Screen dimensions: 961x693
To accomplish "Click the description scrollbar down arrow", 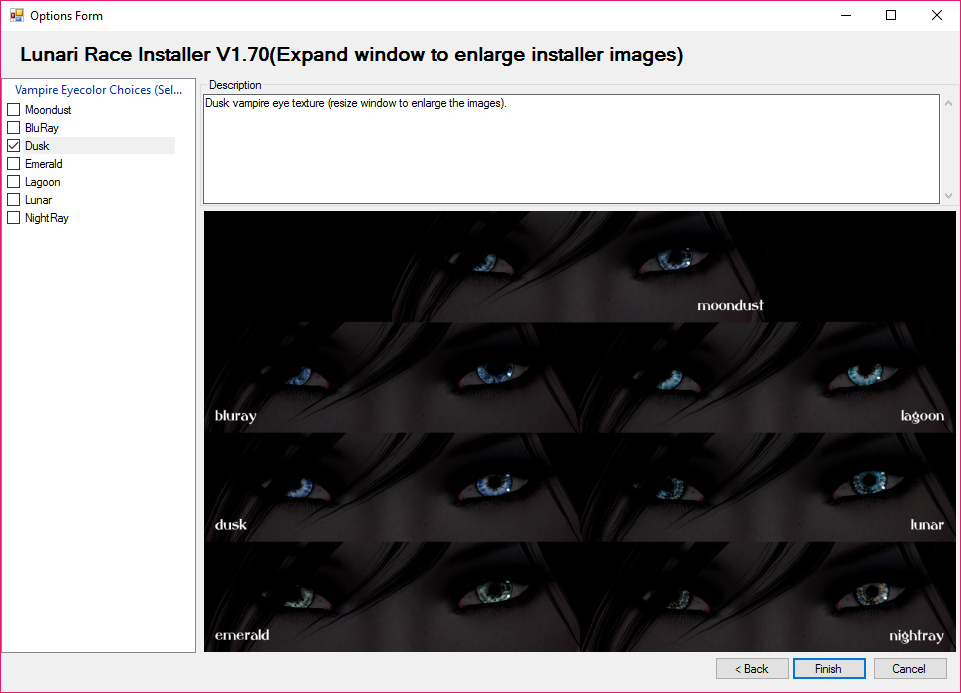I will click(948, 195).
